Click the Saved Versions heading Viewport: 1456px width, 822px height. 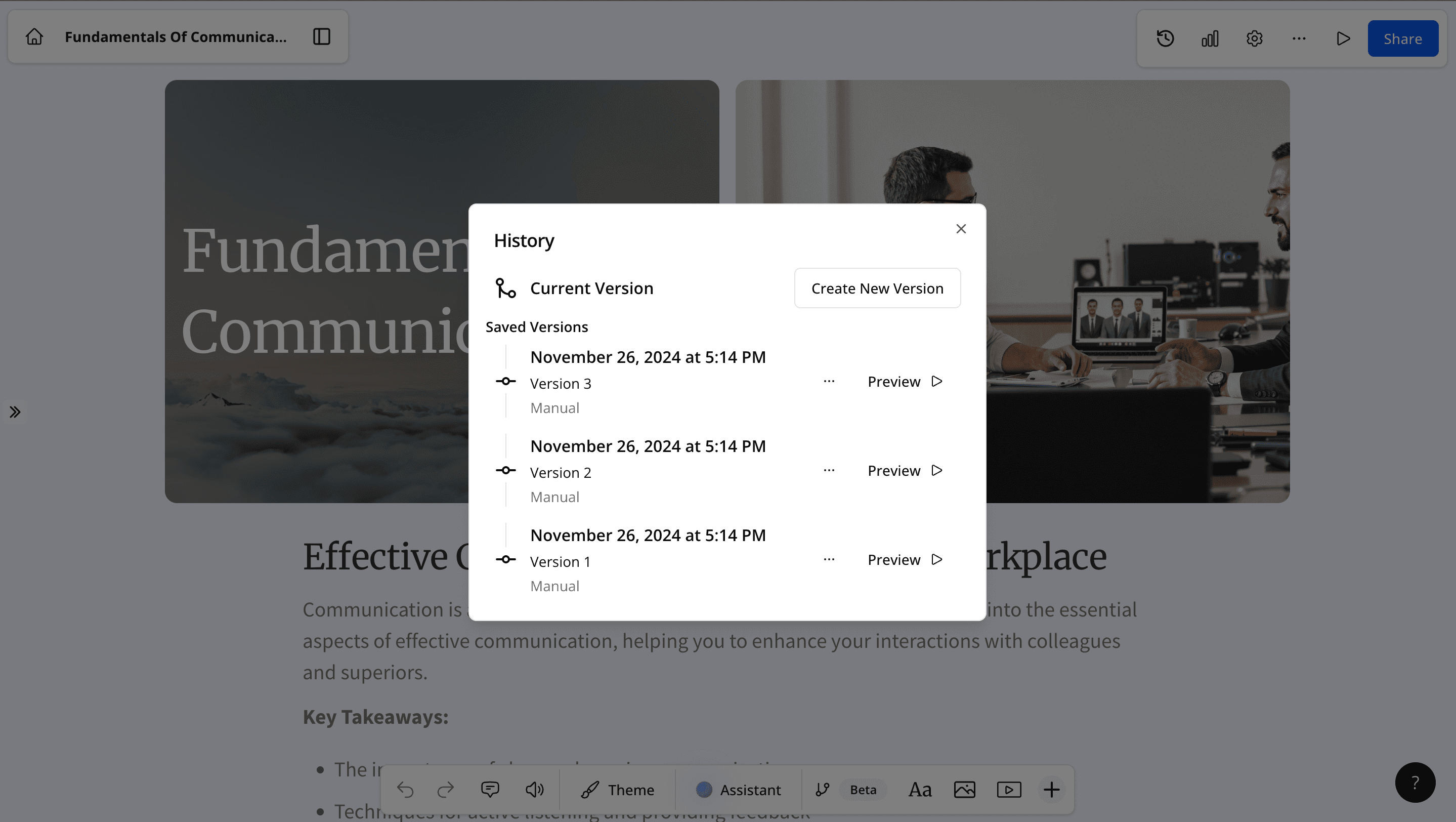click(x=537, y=327)
